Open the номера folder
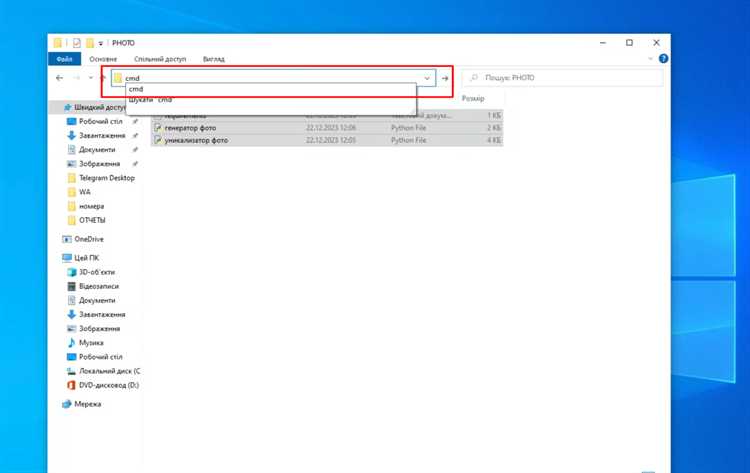 point(91,207)
